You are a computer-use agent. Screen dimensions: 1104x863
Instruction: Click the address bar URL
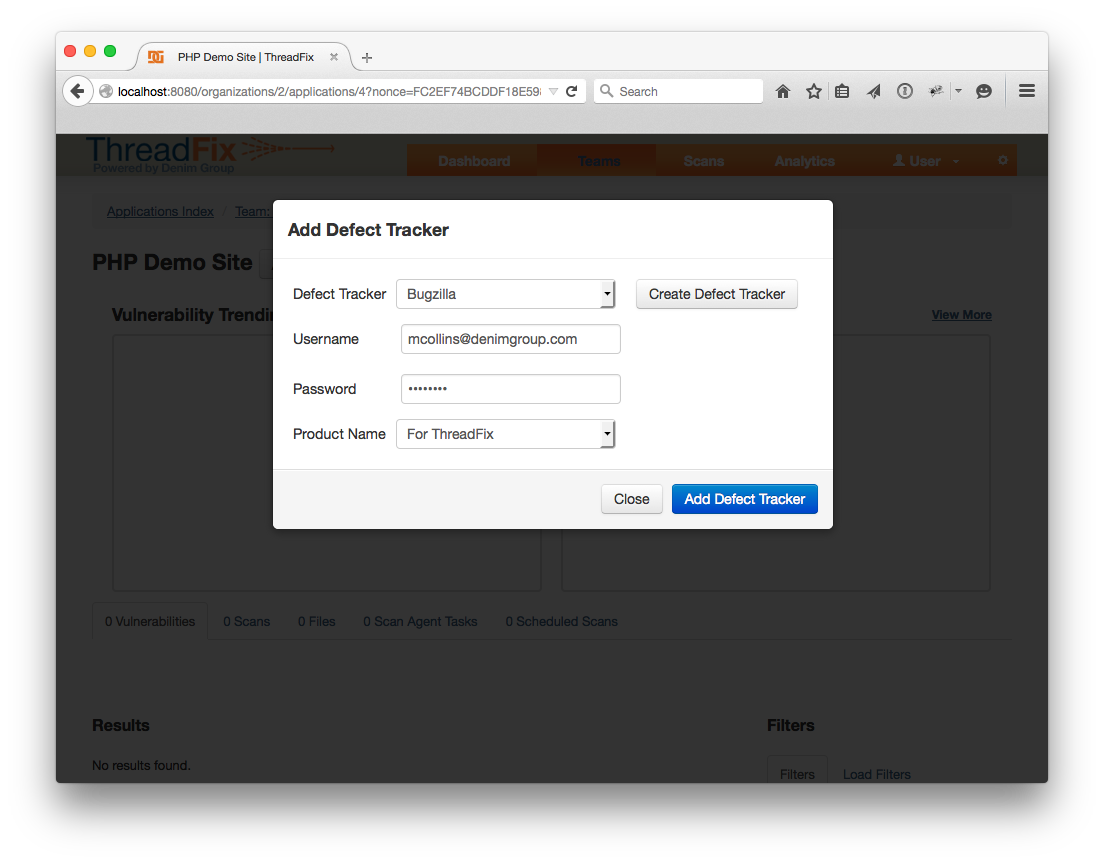(329, 92)
